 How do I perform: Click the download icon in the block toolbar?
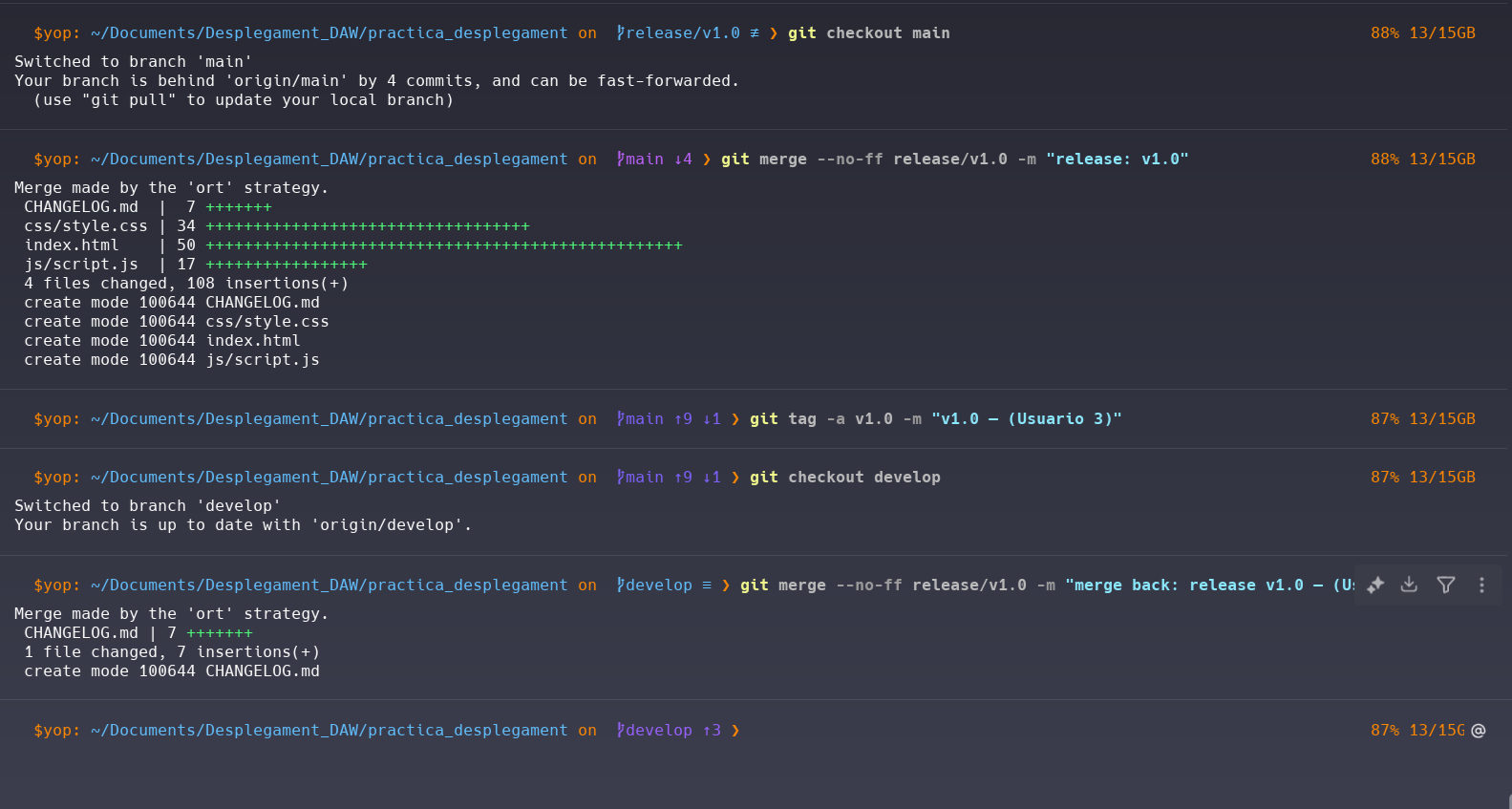click(1409, 585)
